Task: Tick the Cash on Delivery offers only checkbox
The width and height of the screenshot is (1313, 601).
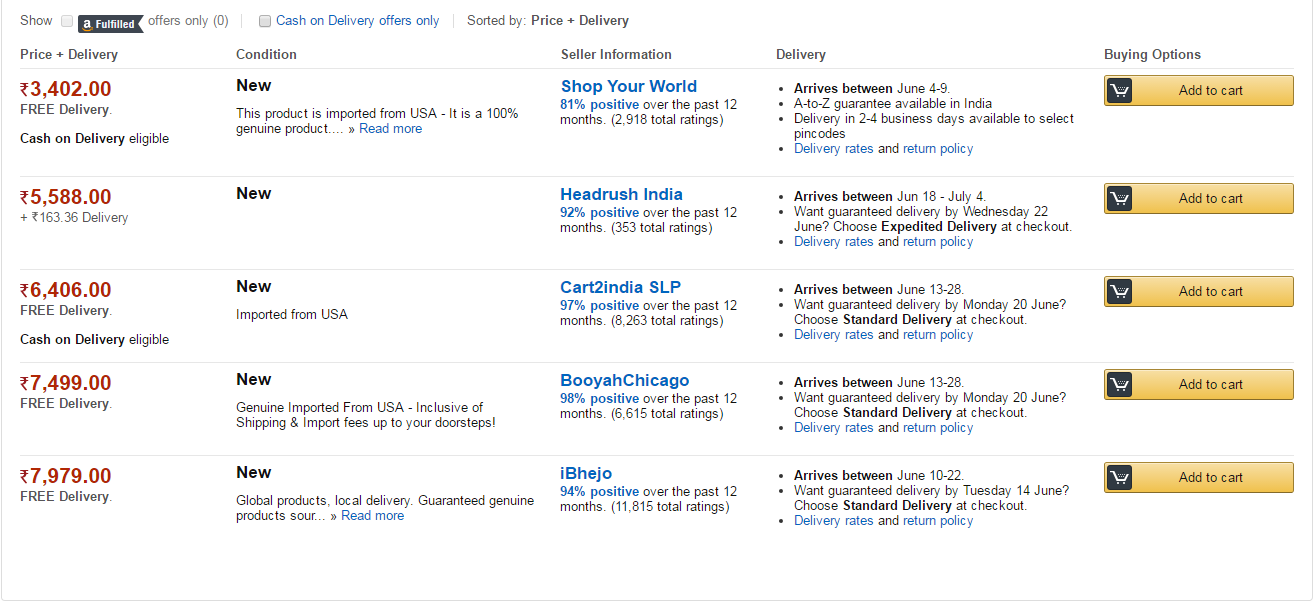Action: pos(265,21)
